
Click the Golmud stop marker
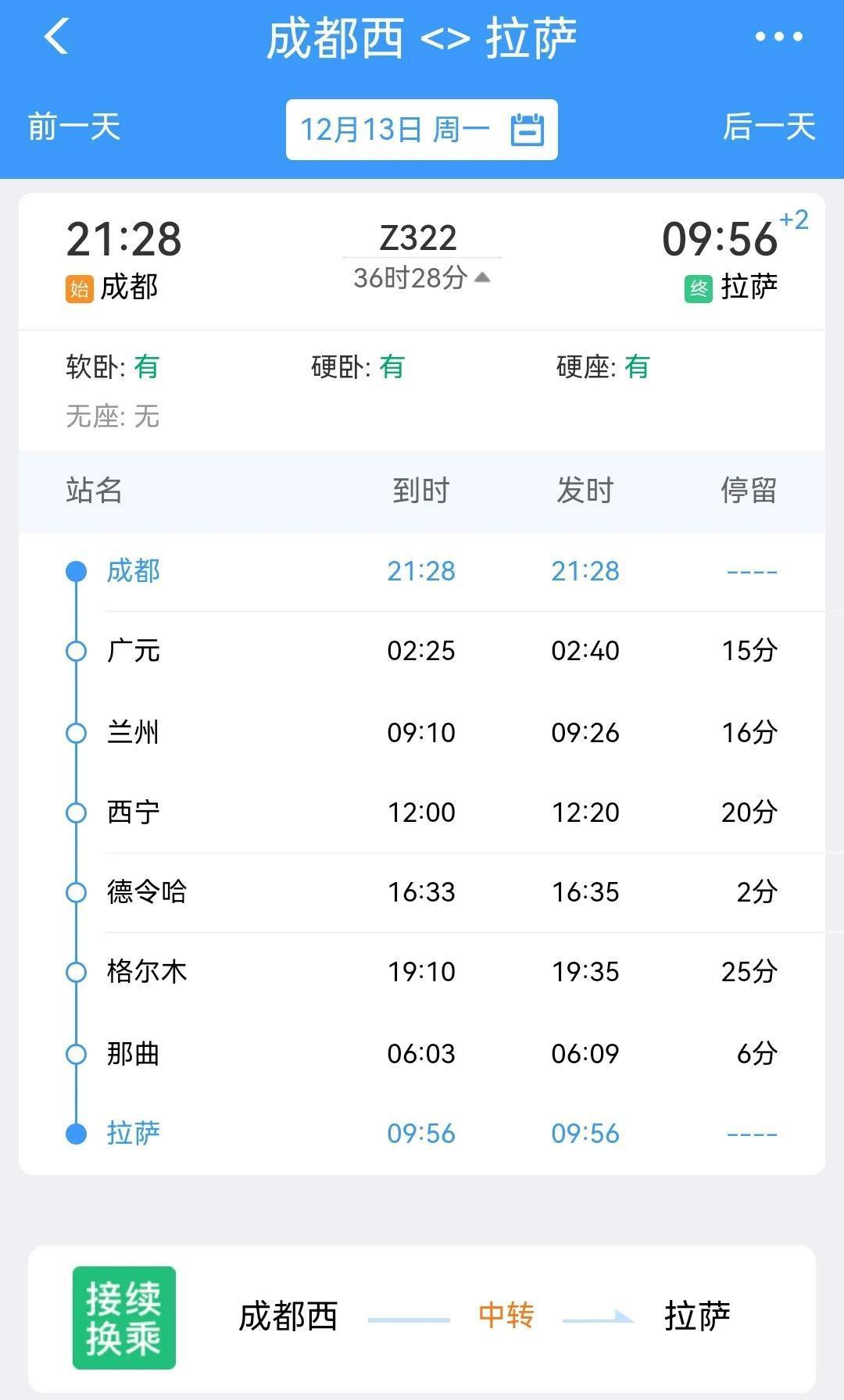click(76, 973)
